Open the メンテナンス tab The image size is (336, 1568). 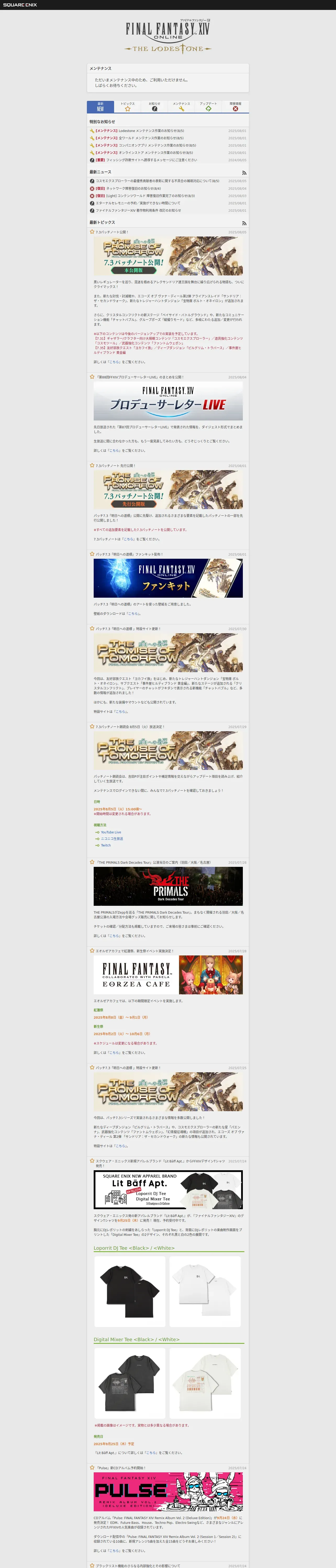click(181, 107)
